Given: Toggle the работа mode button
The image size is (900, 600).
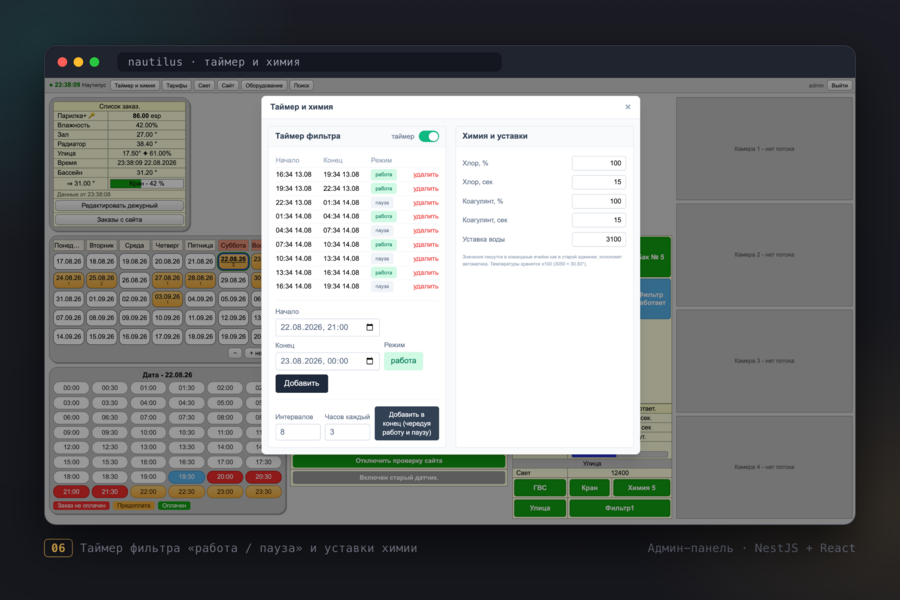Looking at the screenshot, I should pos(403,361).
